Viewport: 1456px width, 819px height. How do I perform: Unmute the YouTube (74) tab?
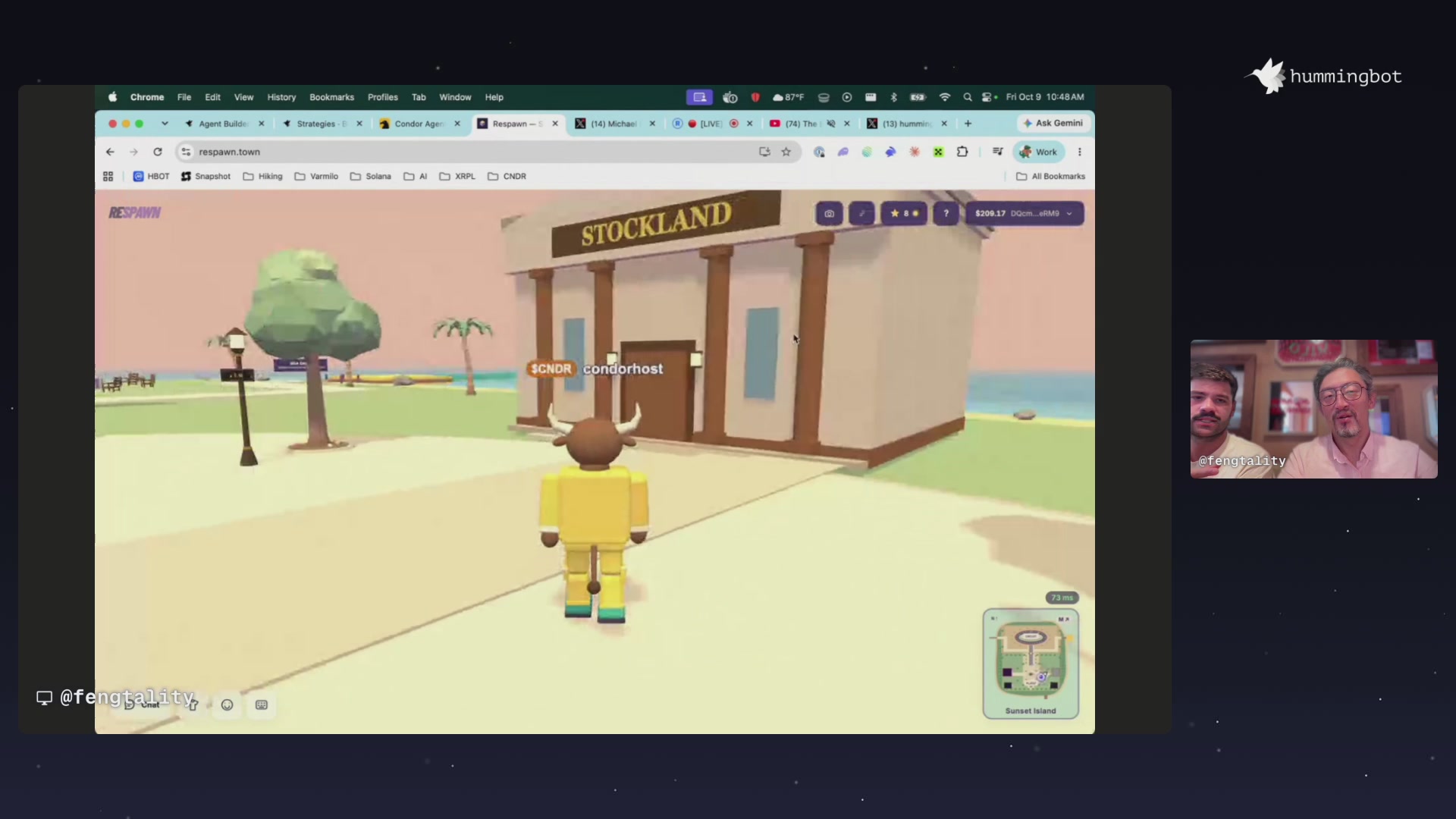coord(831,124)
